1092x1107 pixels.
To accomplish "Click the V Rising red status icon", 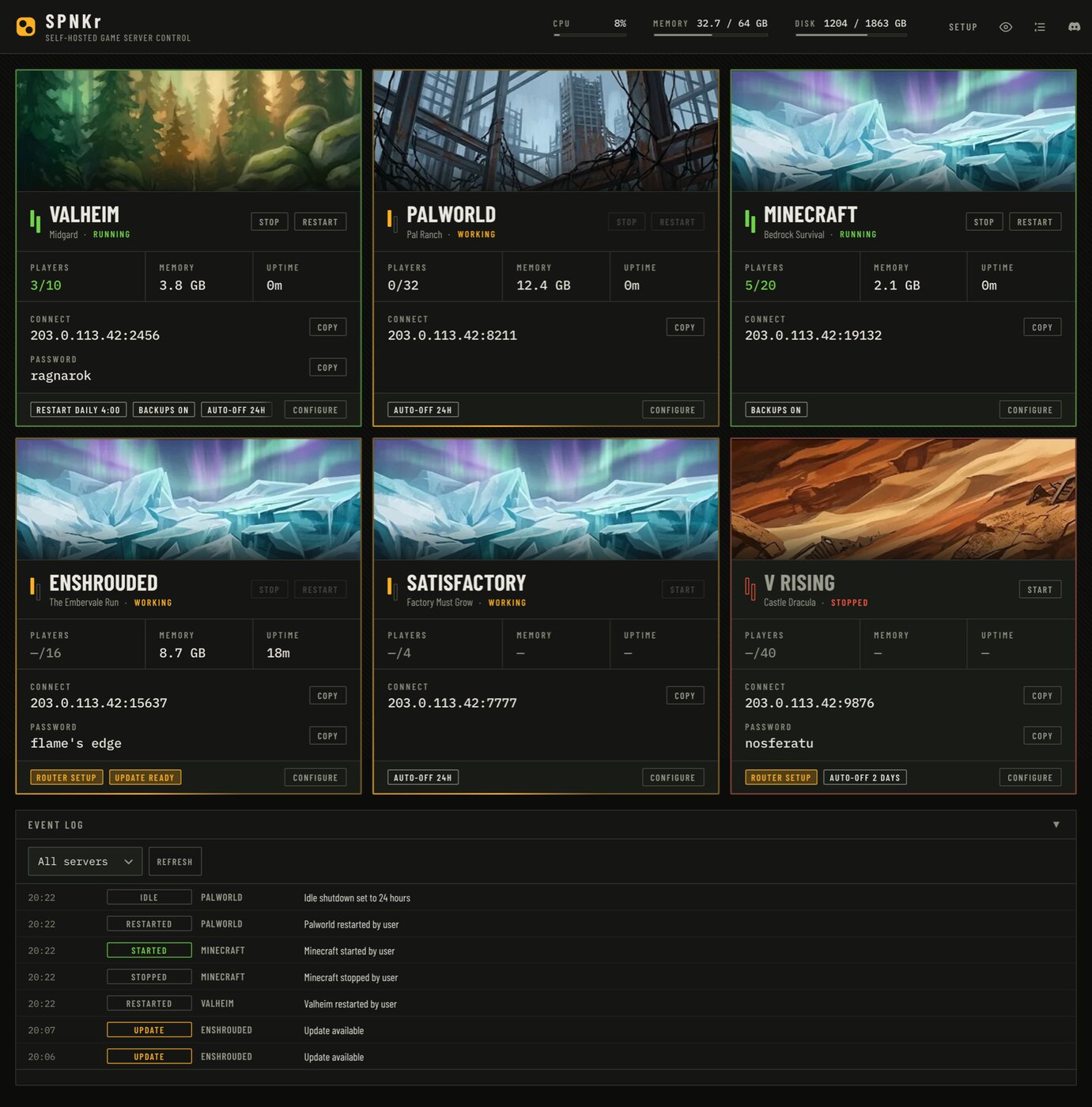I will (750, 588).
